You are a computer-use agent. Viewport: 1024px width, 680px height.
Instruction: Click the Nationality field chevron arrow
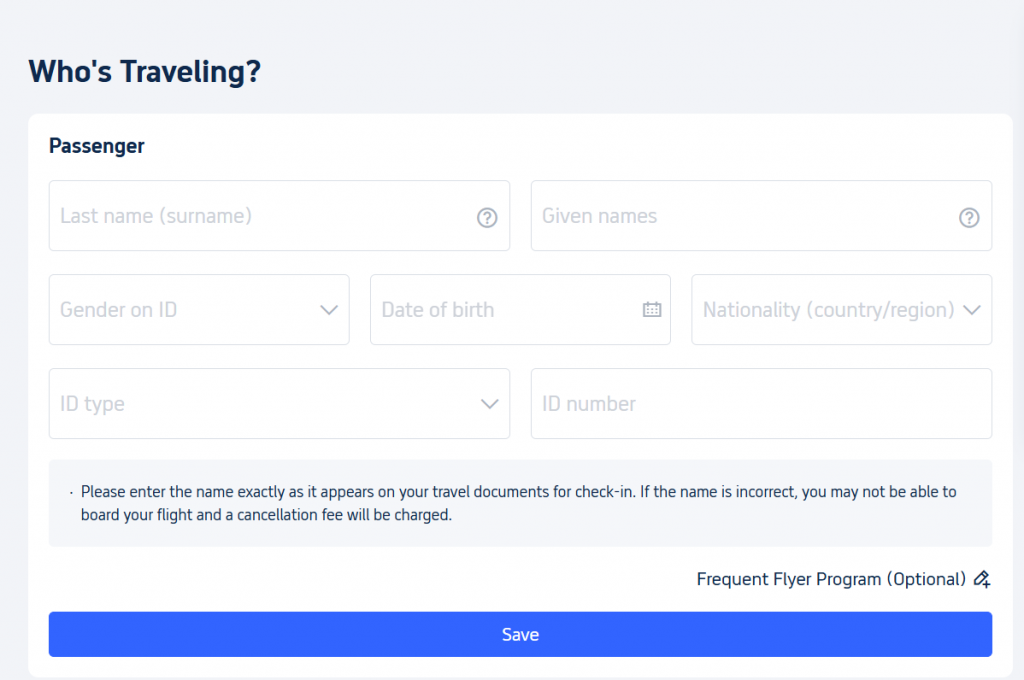tap(972, 310)
